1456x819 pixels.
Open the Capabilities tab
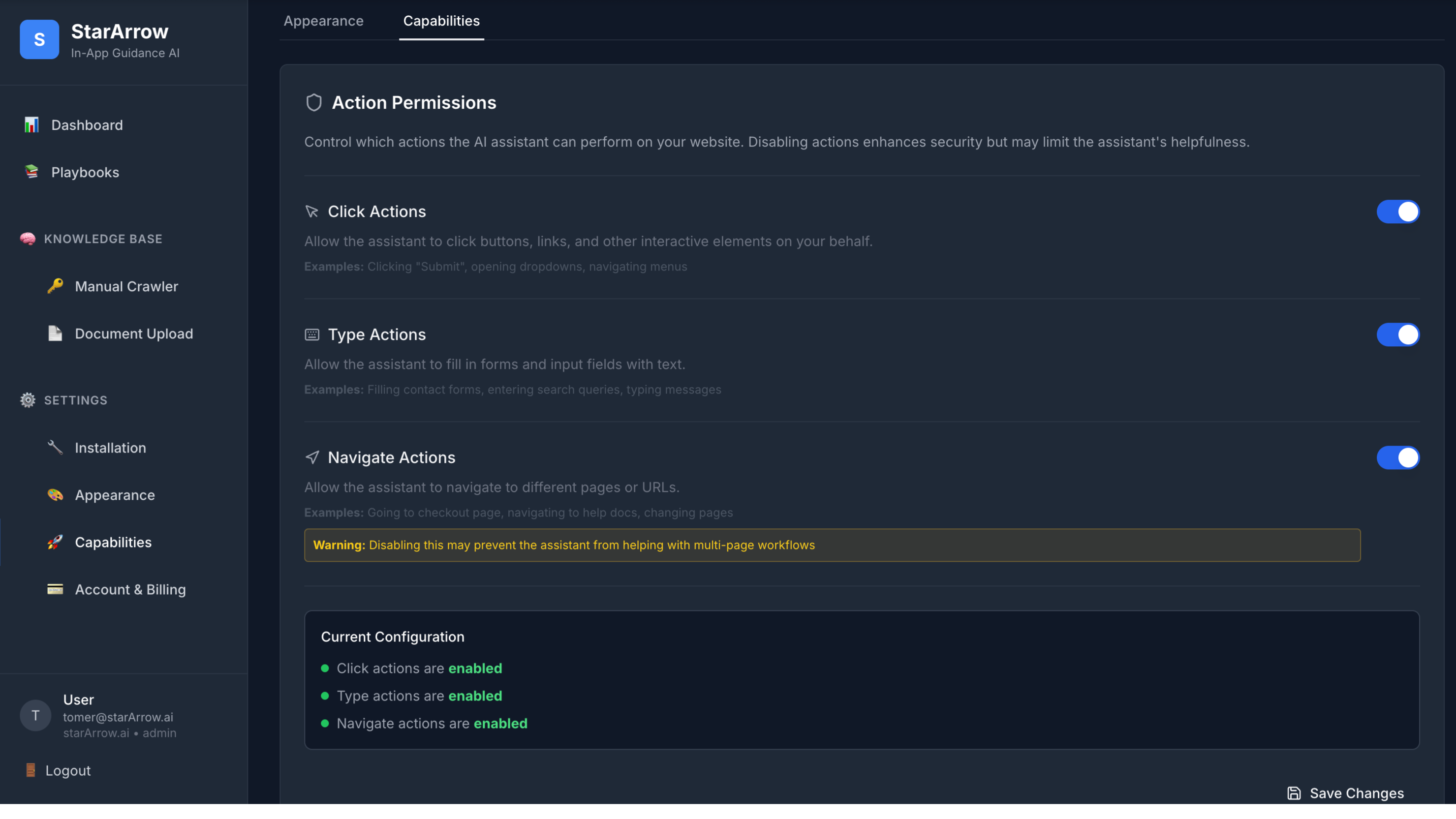point(441,21)
